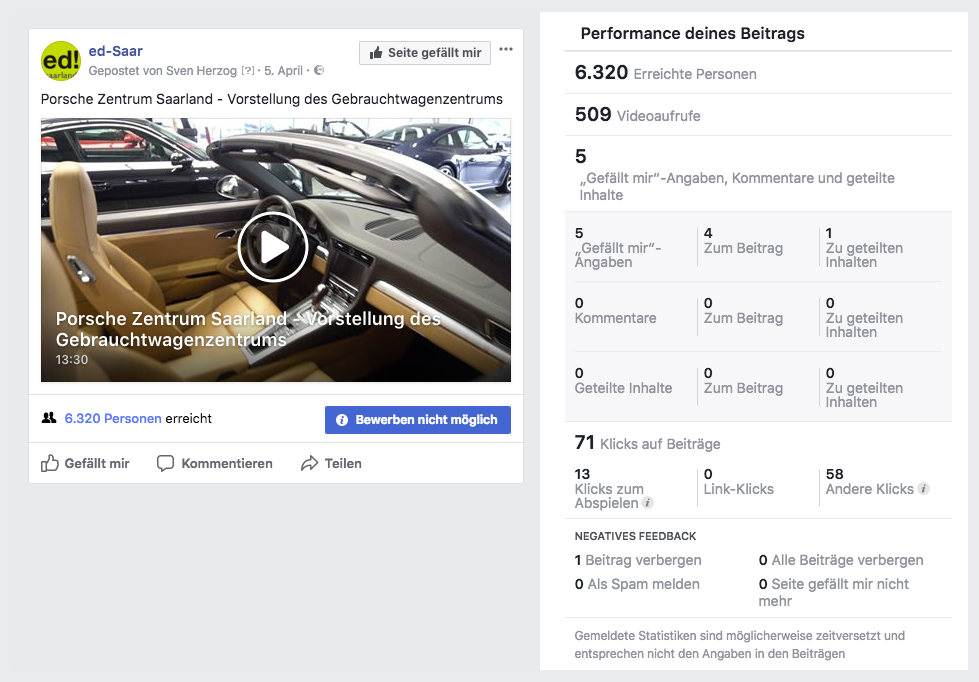This screenshot has width=979, height=682.
Task: Open the ed-Saar page name link
Action: point(116,51)
